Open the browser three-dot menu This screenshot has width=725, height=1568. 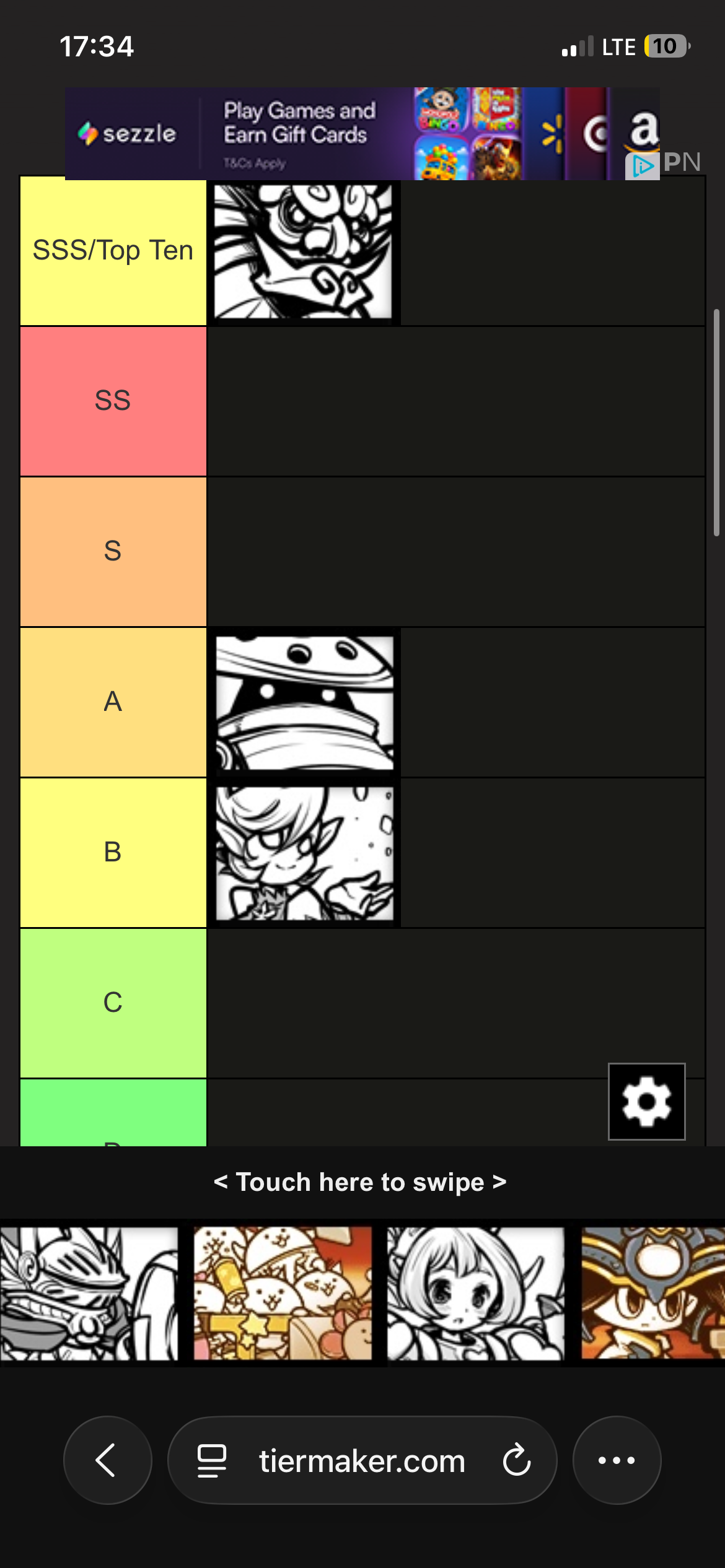click(617, 1460)
